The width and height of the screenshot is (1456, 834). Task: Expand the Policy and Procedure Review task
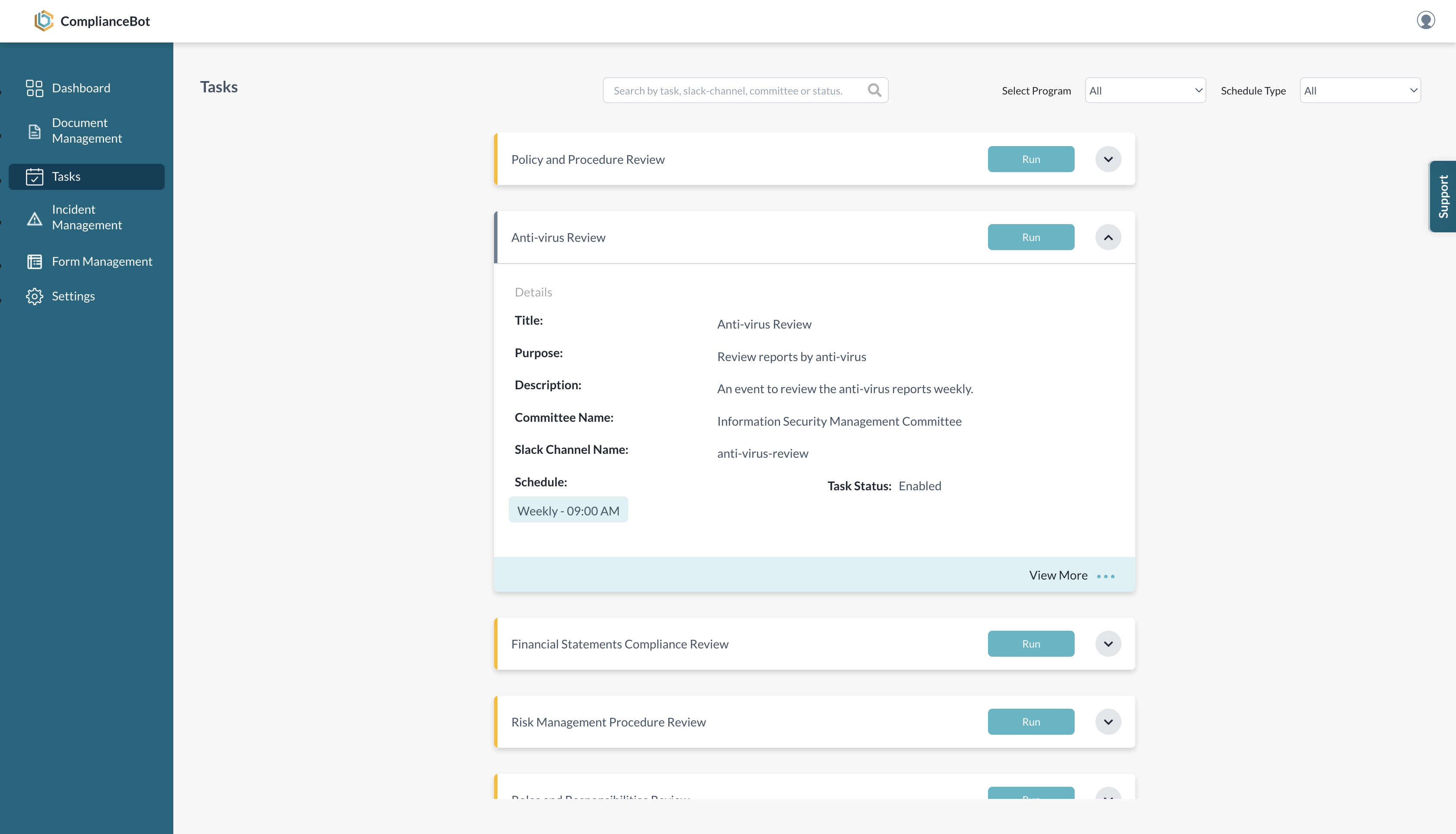coord(1108,159)
